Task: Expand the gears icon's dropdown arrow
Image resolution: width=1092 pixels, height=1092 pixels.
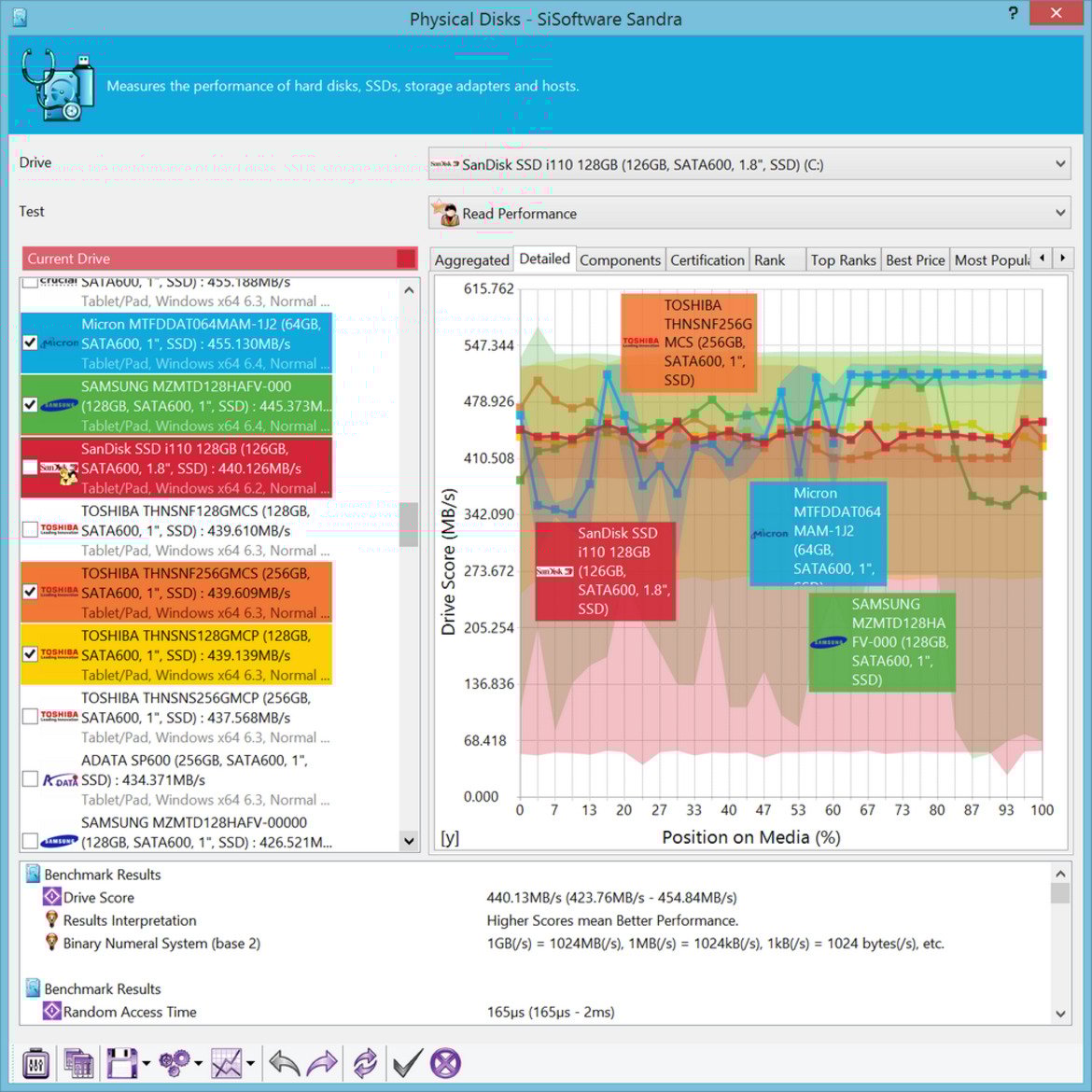Action: 199,1063
